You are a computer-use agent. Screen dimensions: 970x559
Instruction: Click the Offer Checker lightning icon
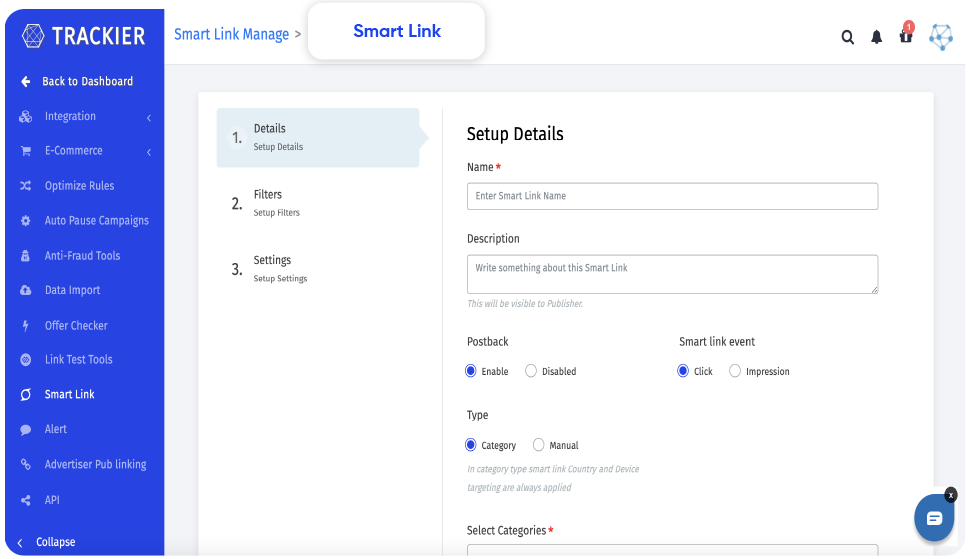point(26,326)
